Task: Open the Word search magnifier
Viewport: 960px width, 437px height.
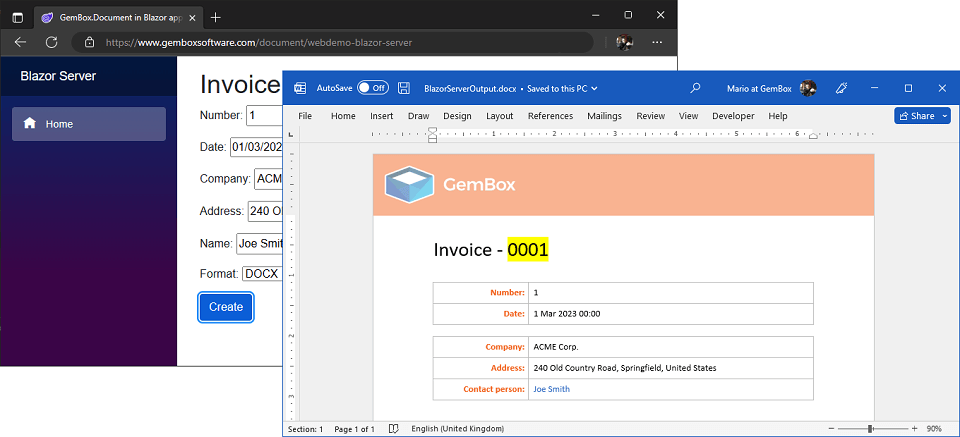Action: 695,88
